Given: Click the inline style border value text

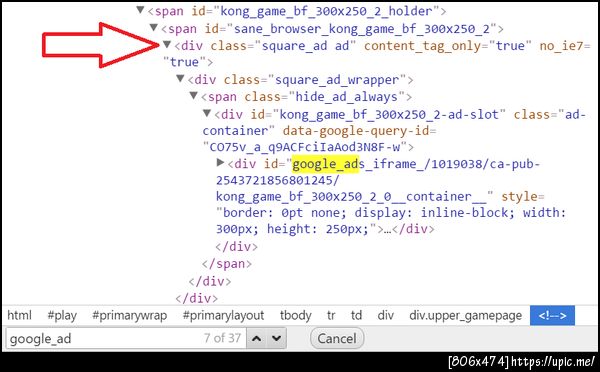Looking at the screenshot, I should [285, 213].
